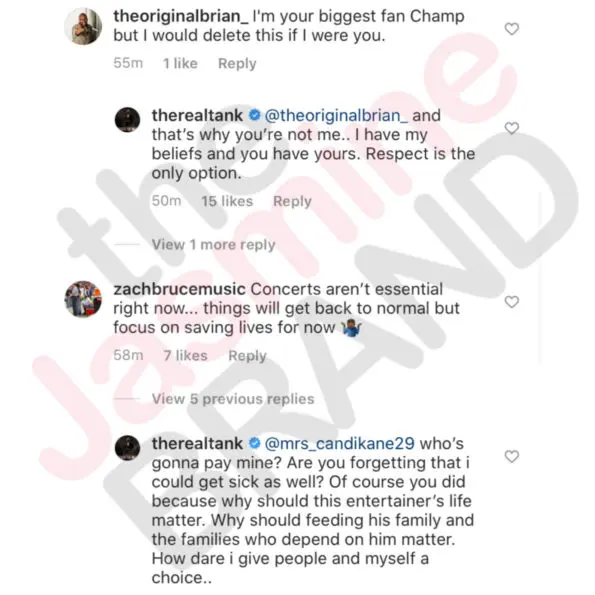The height and width of the screenshot is (595, 595).
Task: Like zachbrucemusic's comment about concerts
Action: (x=512, y=302)
